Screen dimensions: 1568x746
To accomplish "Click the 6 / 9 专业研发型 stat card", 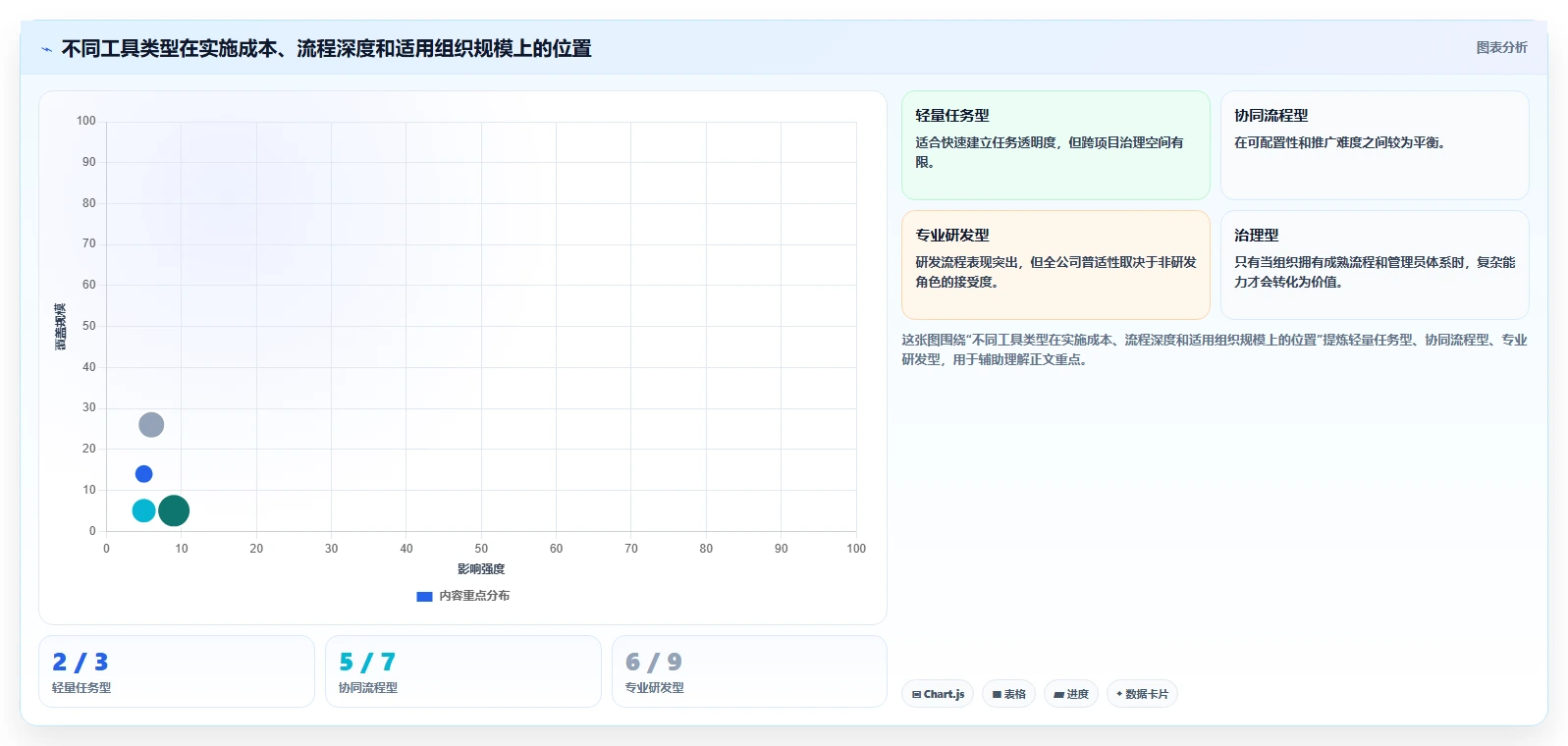I will pos(749,671).
